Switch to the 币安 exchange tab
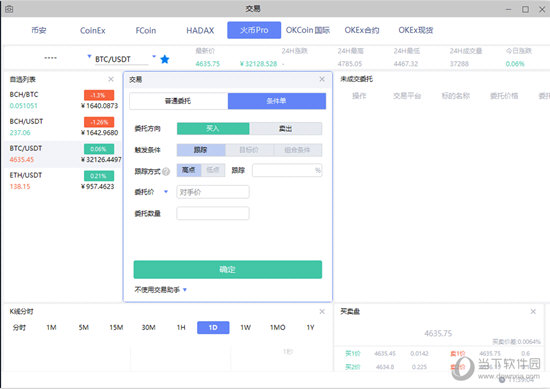Viewport: 550px width, 389px height. click(39, 30)
